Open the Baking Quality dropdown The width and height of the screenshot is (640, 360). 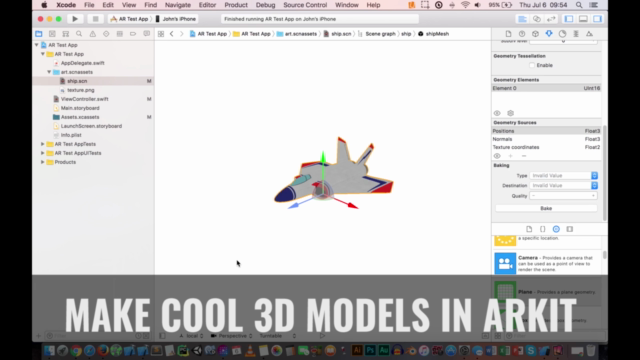[564, 196]
